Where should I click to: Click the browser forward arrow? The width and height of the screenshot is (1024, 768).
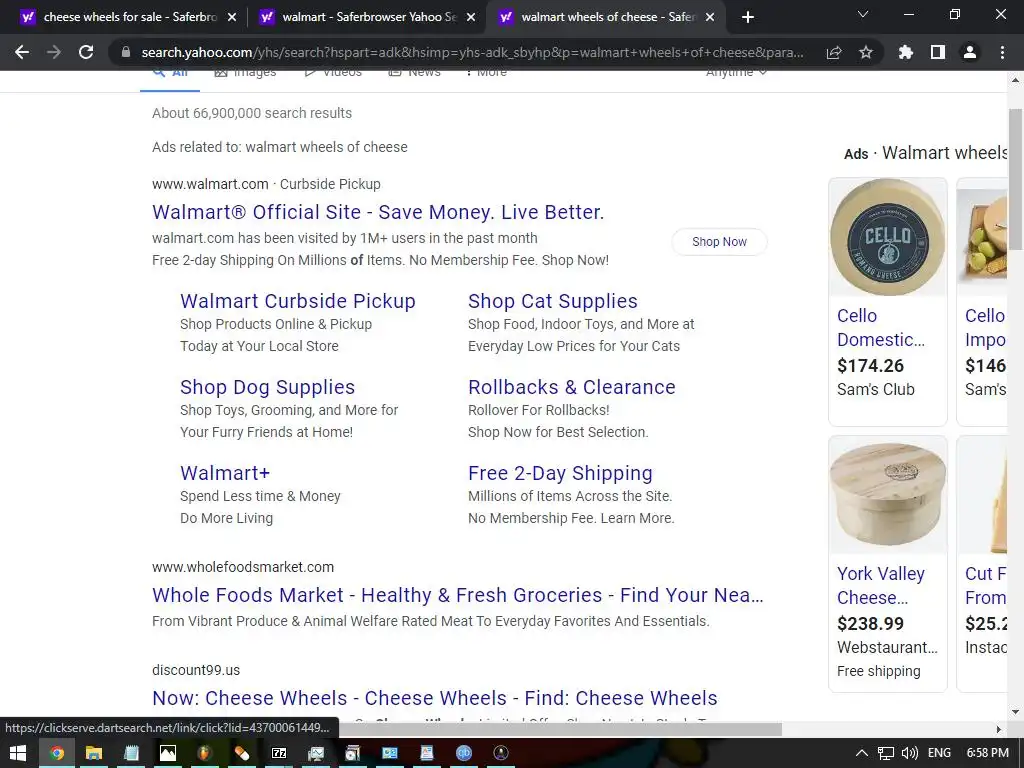(x=54, y=52)
